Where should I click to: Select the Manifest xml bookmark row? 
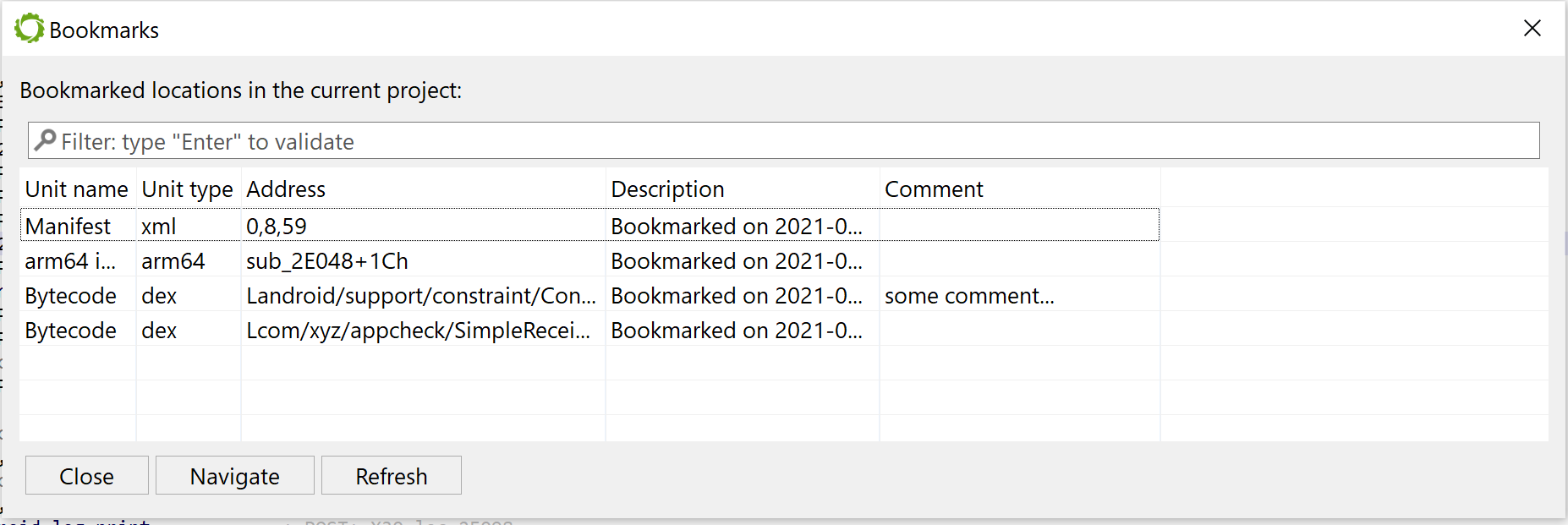589,226
